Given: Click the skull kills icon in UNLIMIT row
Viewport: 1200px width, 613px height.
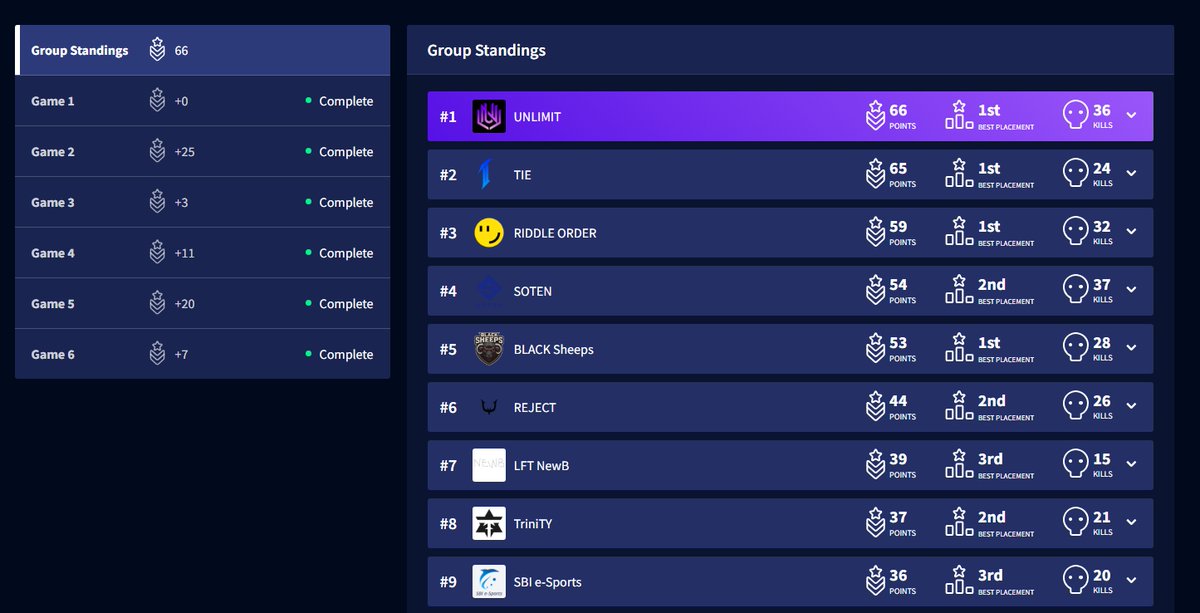Looking at the screenshot, I should [1075, 116].
